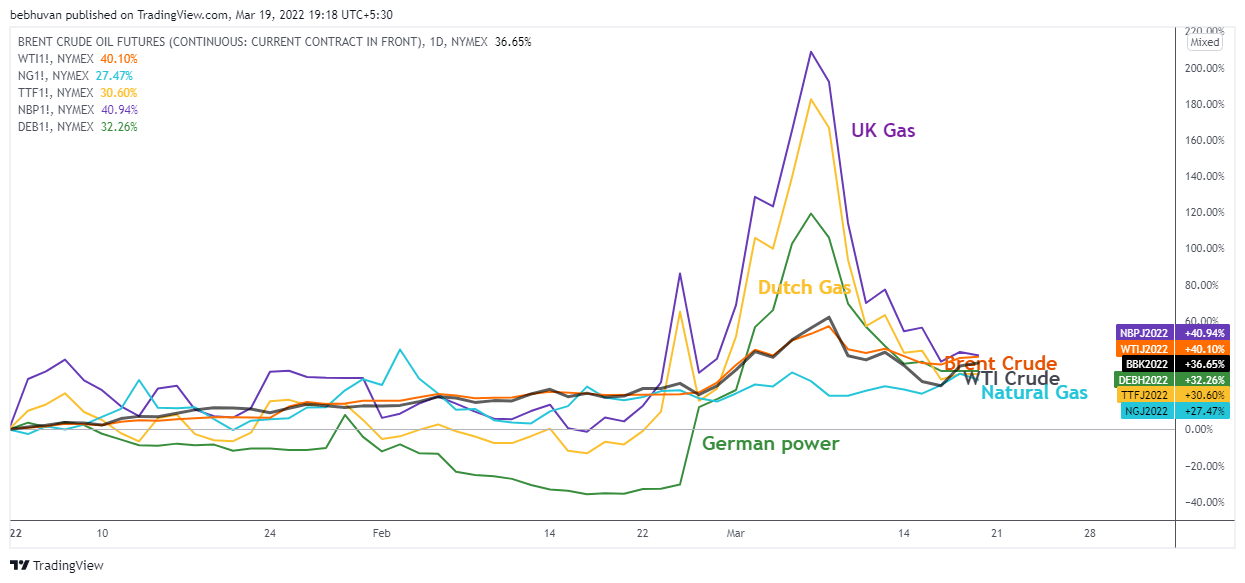Select NG1! NYMEX legend entry

click(75, 76)
